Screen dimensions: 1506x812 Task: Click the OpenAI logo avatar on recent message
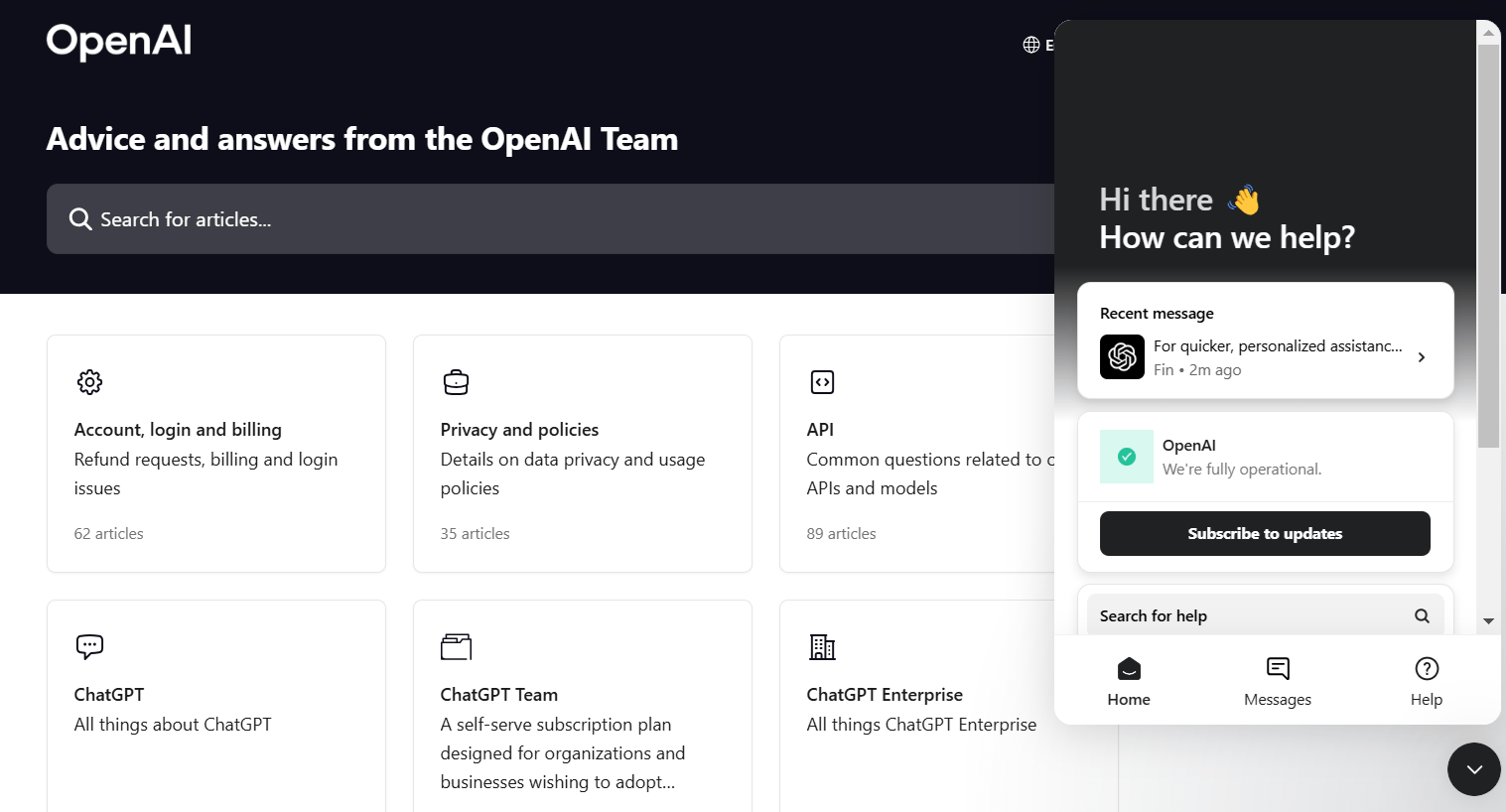[x=1122, y=356]
